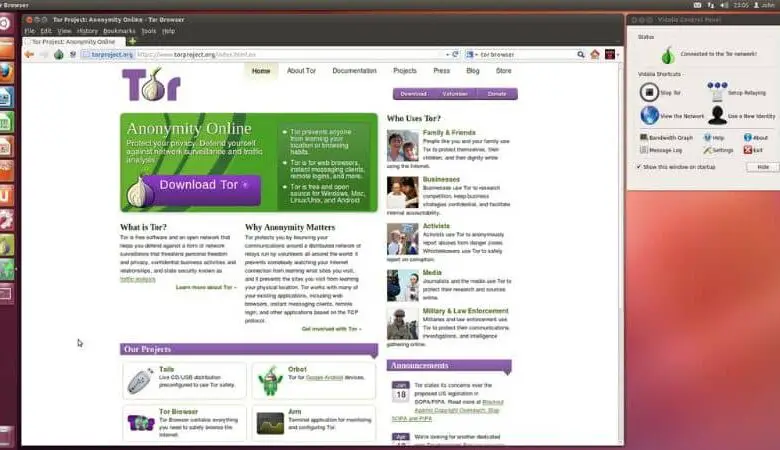Click the NoScript icon next to Torbutton
Image resolution: width=780 pixels, height=450 pixels.
click(x=73, y=54)
